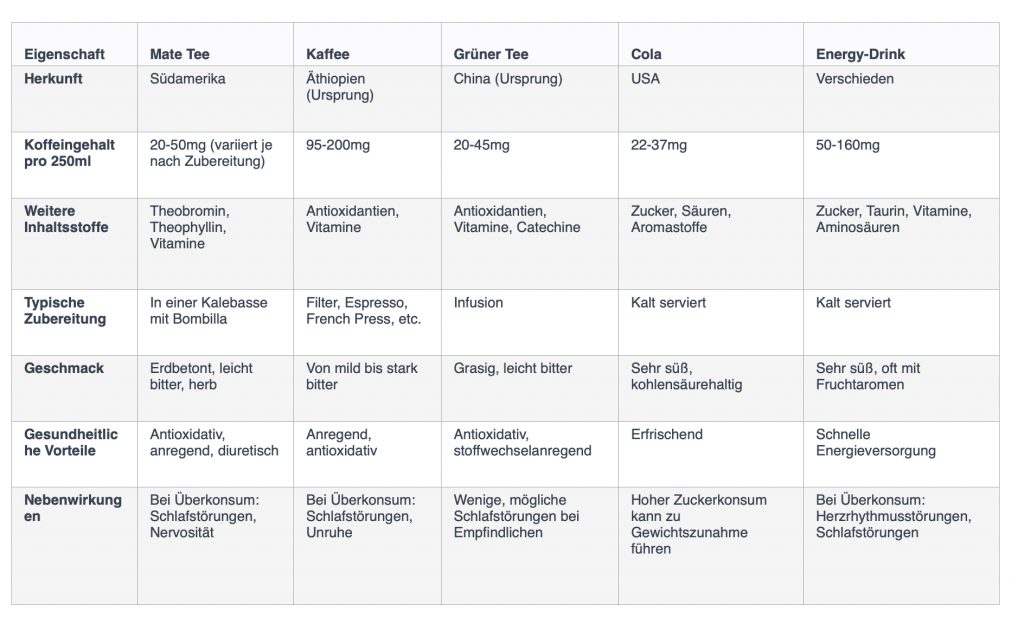This screenshot has width=1024, height=624.
Task: Select the "95-200mg" caffeine cell
Action: pyautogui.click(x=338, y=145)
